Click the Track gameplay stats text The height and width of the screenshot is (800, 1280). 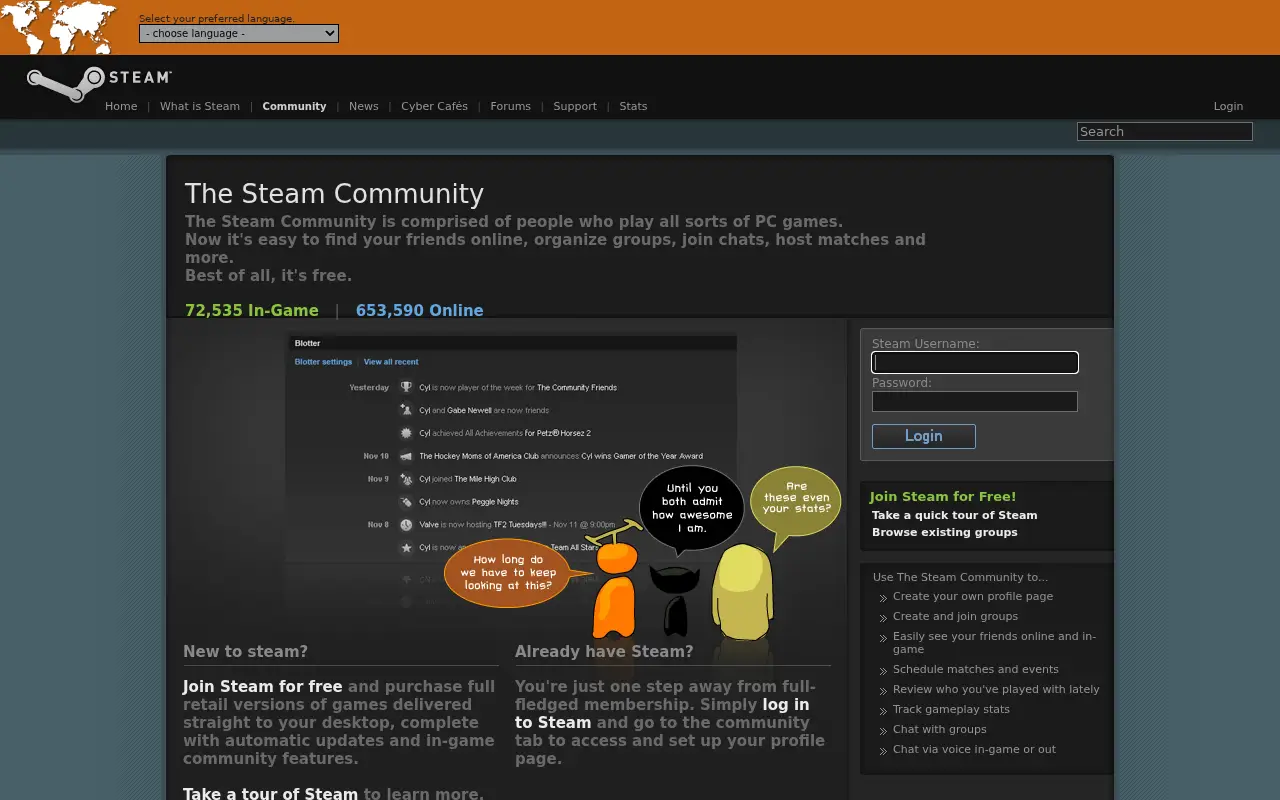click(x=951, y=709)
